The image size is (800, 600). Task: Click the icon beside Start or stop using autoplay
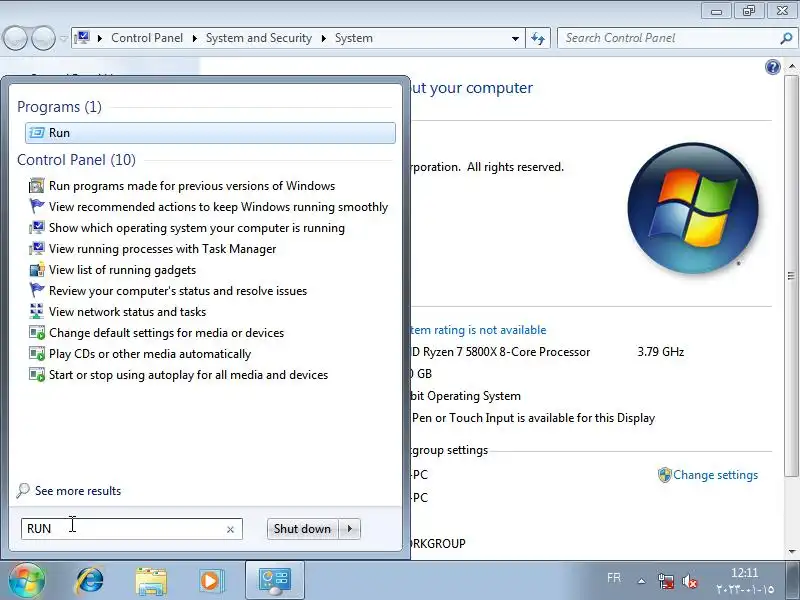pos(37,375)
